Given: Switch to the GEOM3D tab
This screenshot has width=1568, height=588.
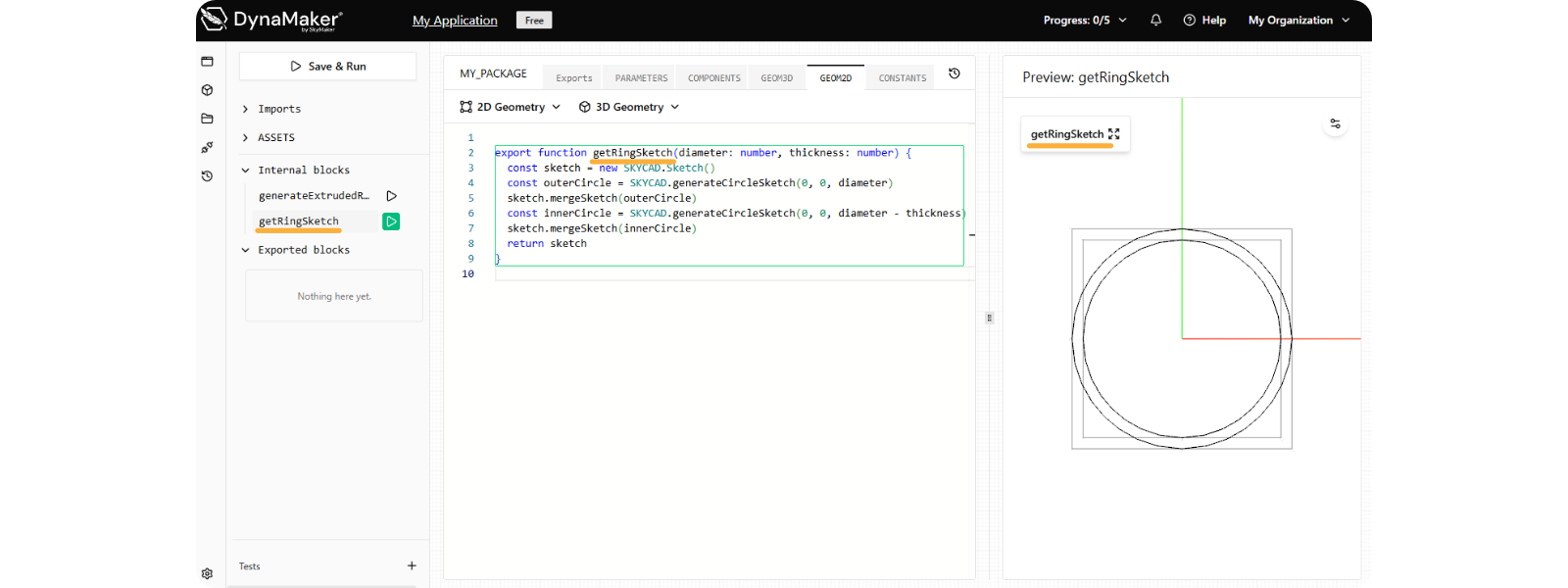Looking at the screenshot, I should tap(777, 78).
